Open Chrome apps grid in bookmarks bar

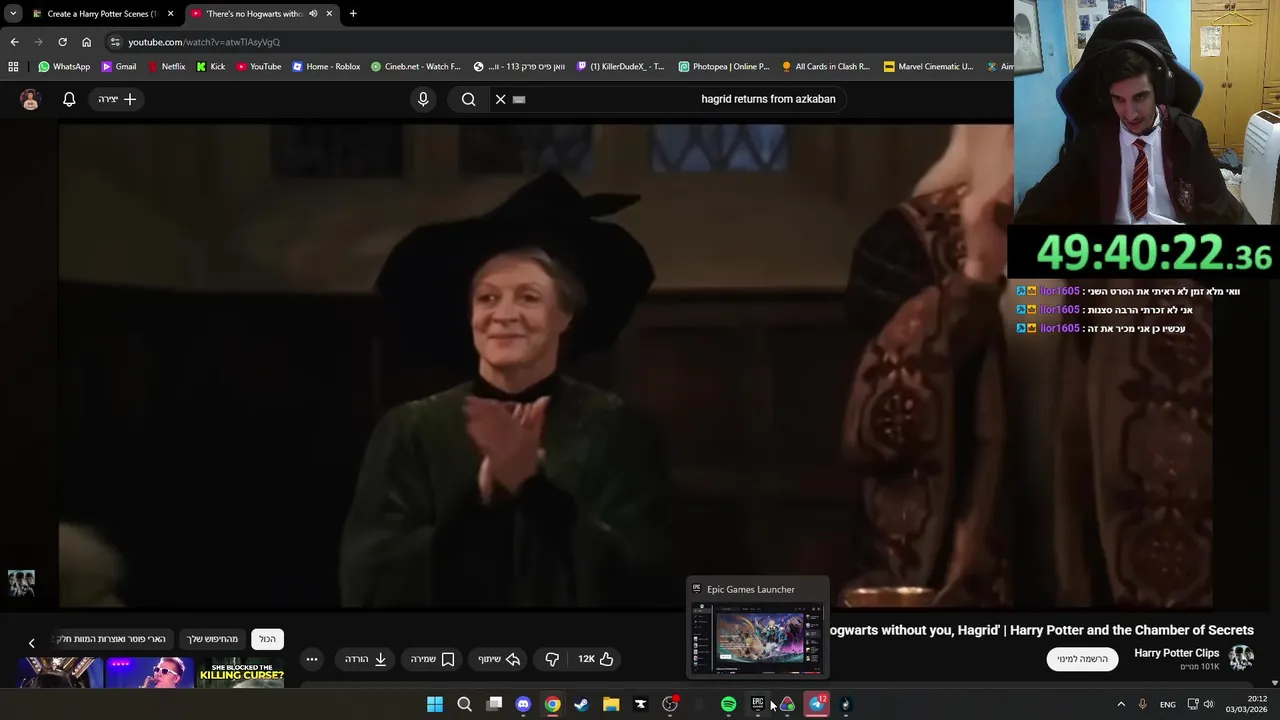tap(13, 67)
